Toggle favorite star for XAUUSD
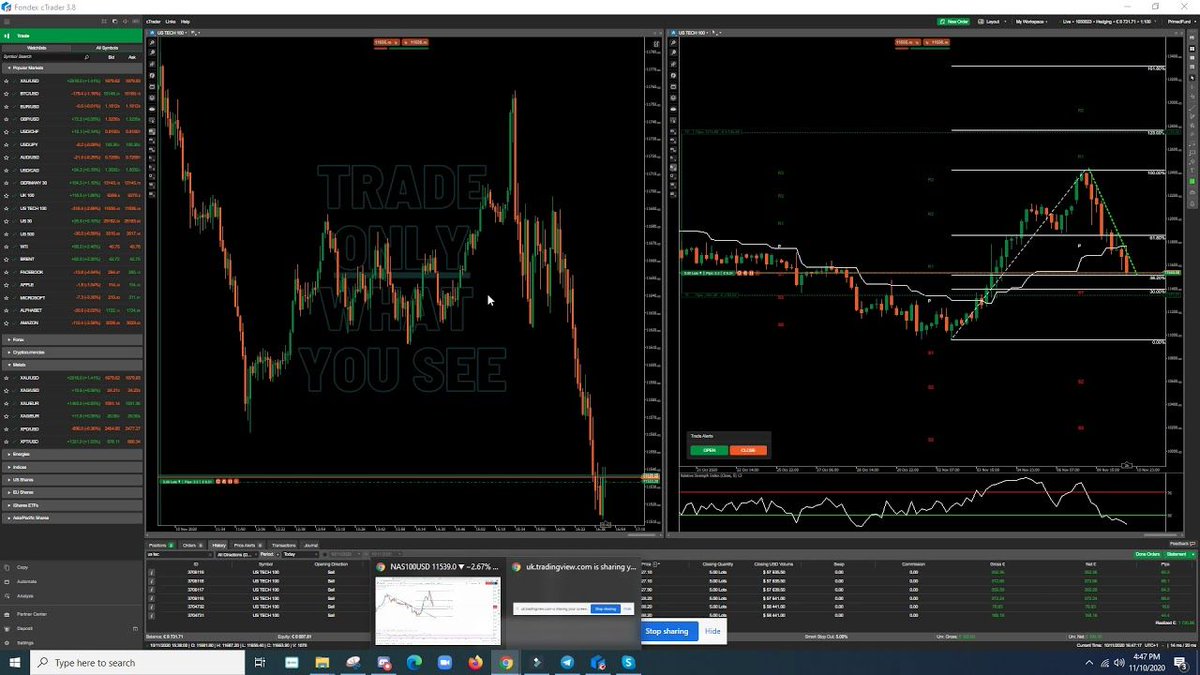The width and height of the screenshot is (1200, 675). [x=6, y=80]
